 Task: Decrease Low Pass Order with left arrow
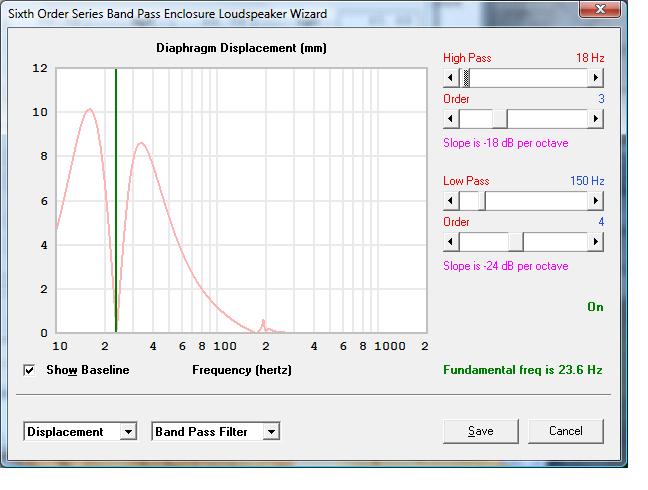(x=451, y=242)
